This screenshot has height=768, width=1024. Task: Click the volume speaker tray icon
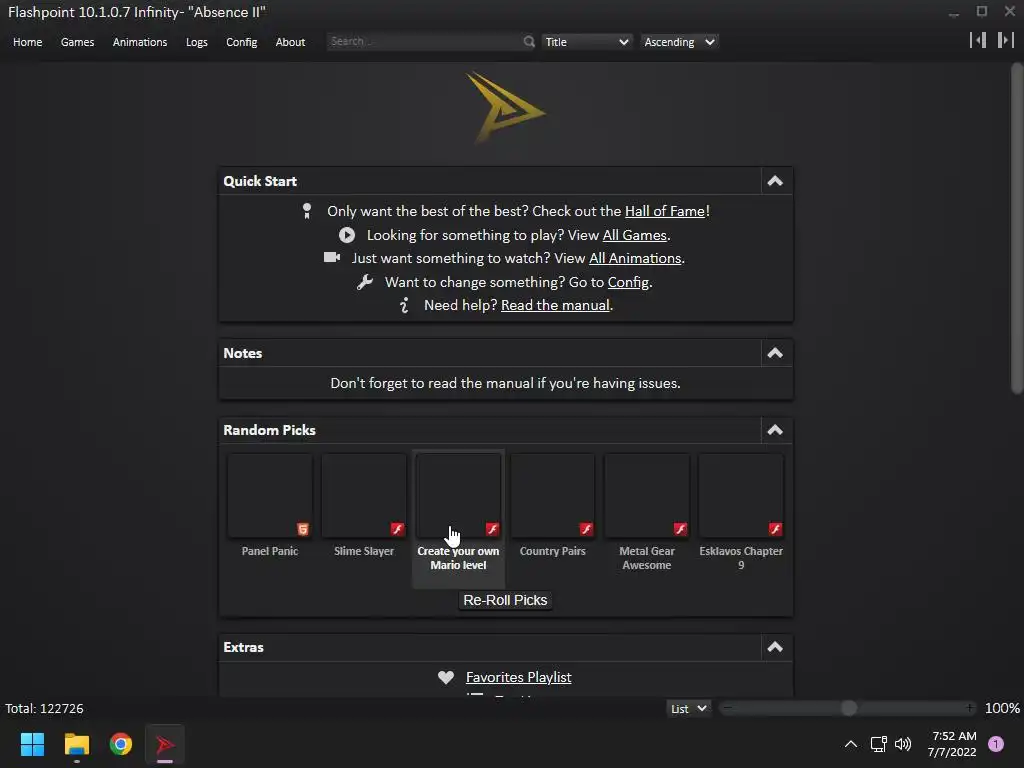click(903, 744)
